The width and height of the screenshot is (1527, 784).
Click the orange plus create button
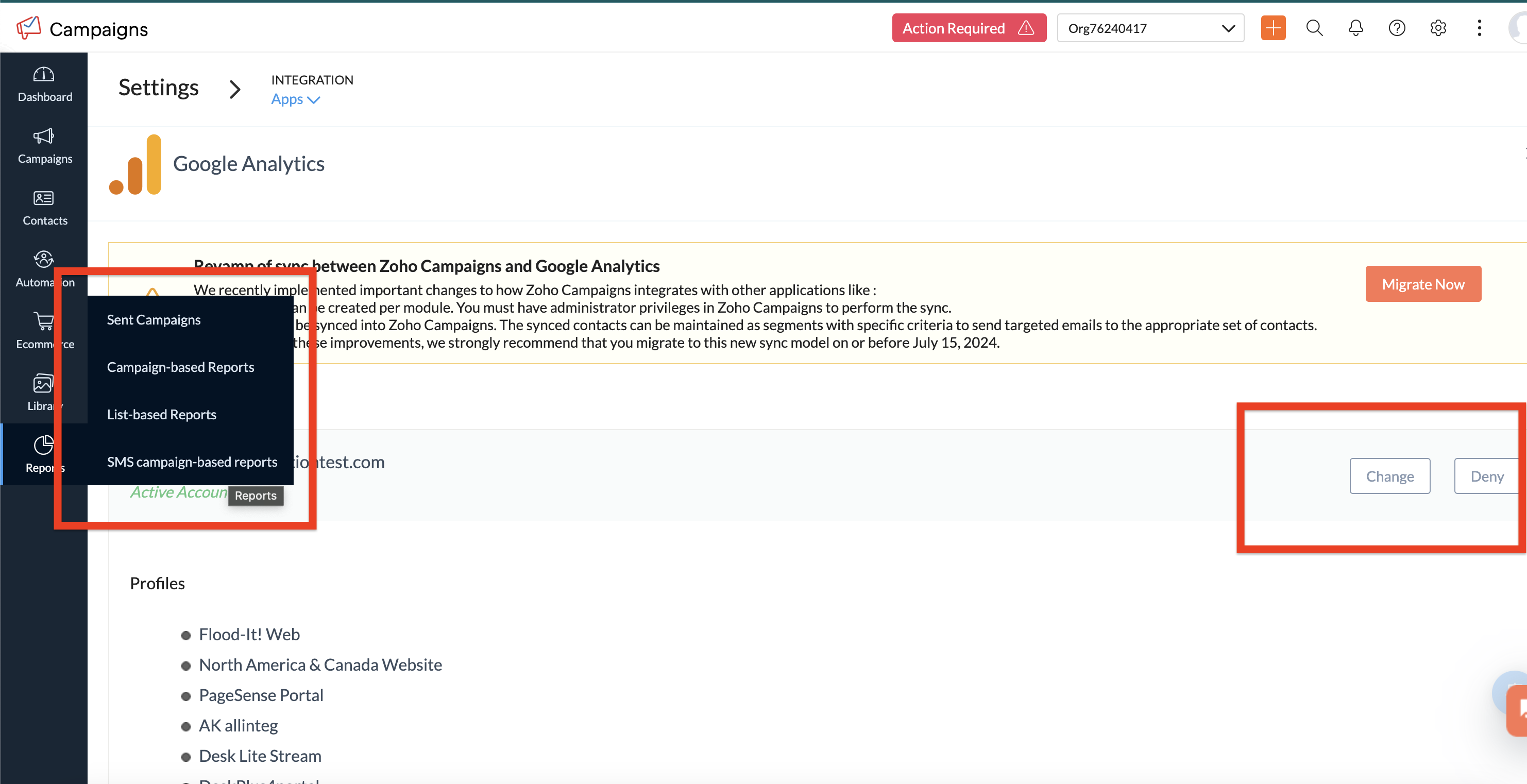point(1272,28)
